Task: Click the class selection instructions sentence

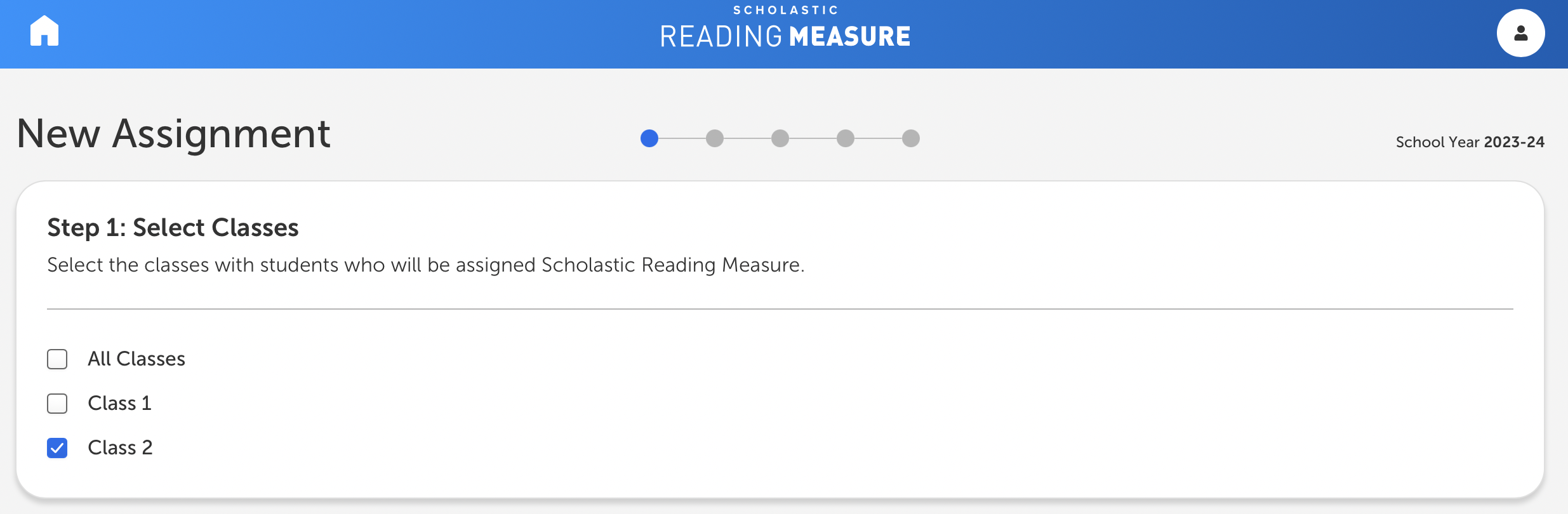Action: (425, 265)
